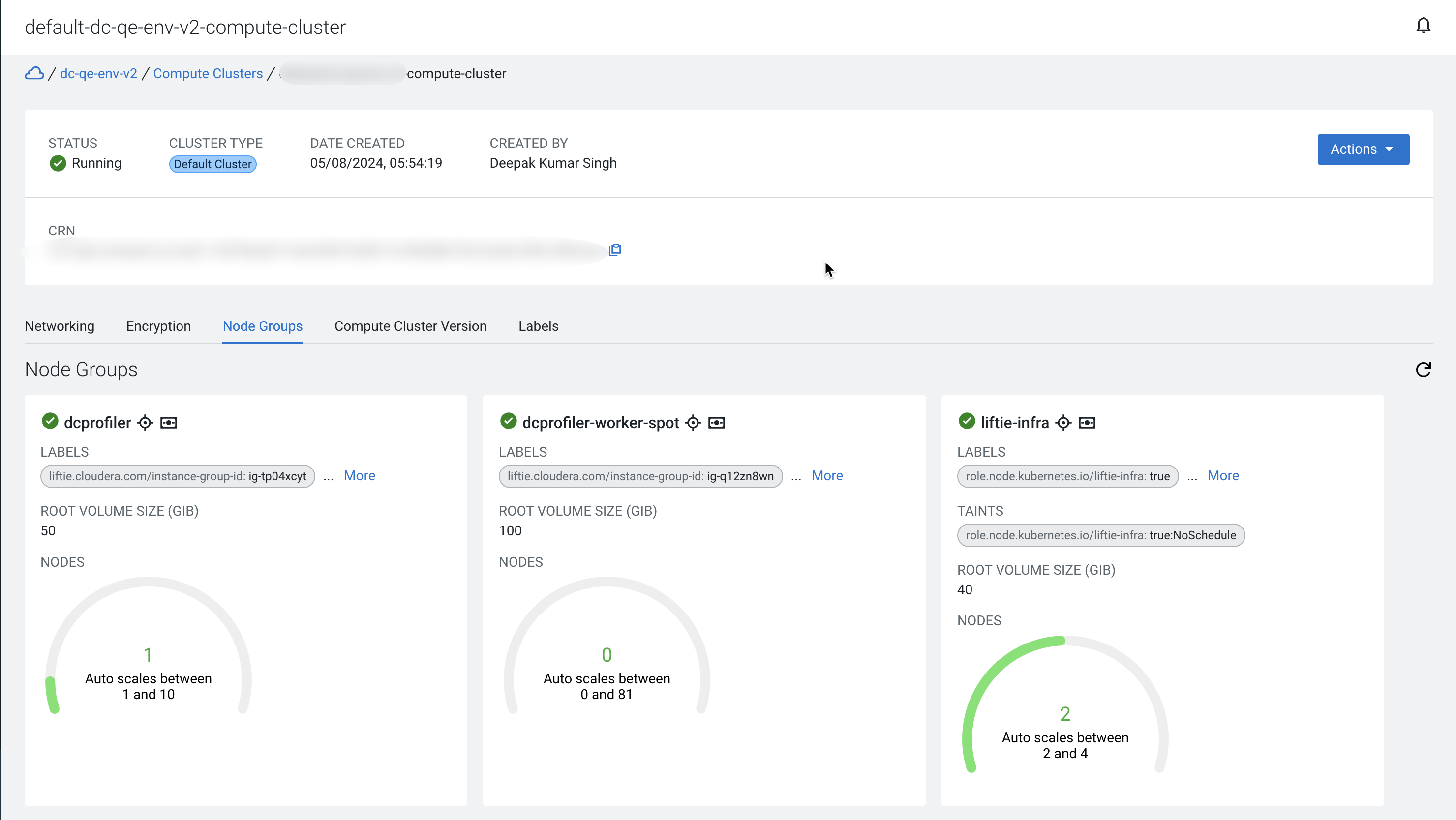Click the cloud home breadcrumb icon

(x=34, y=73)
